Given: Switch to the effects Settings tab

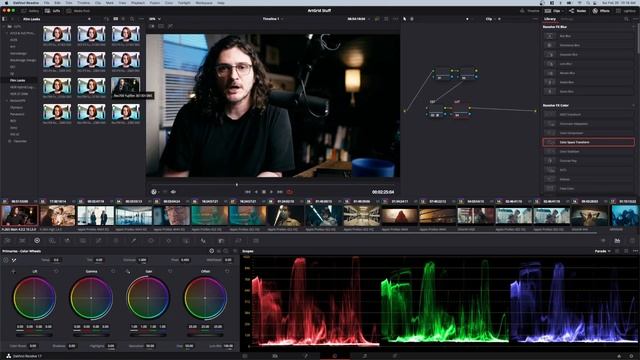Looking at the screenshot, I should [x=567, y=19].
